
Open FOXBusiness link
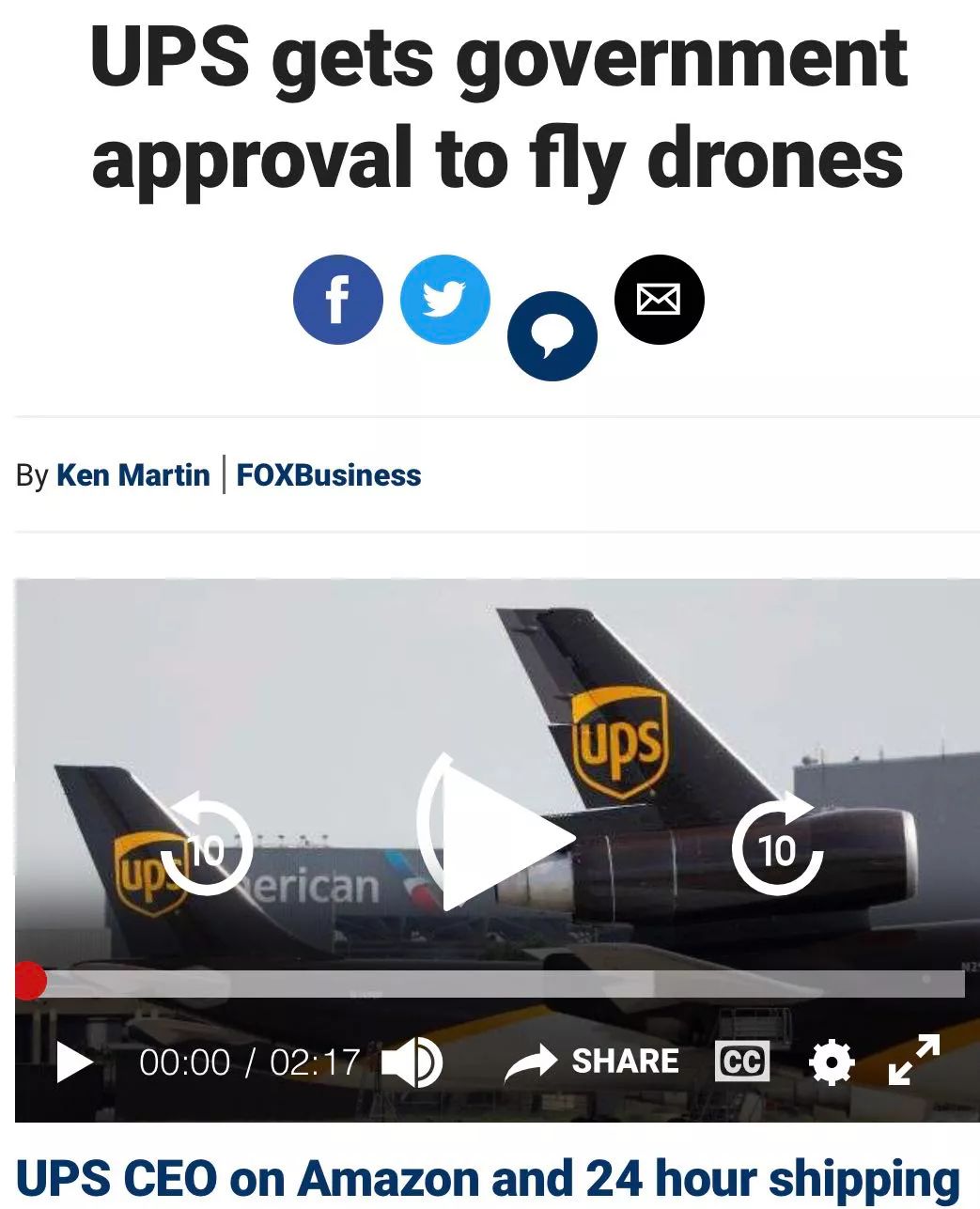328,474
